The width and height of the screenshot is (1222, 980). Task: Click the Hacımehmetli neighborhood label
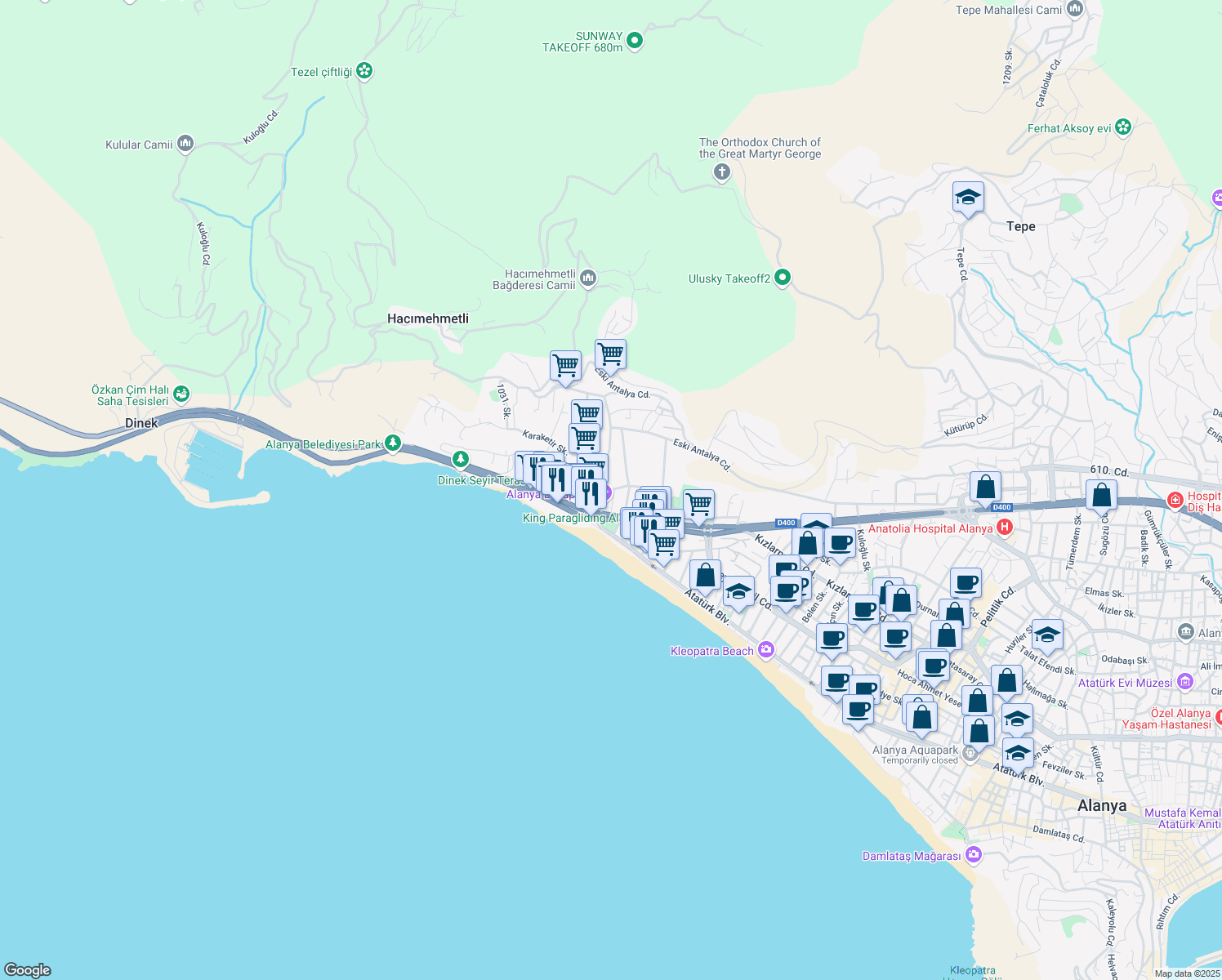tap(428, 318)
